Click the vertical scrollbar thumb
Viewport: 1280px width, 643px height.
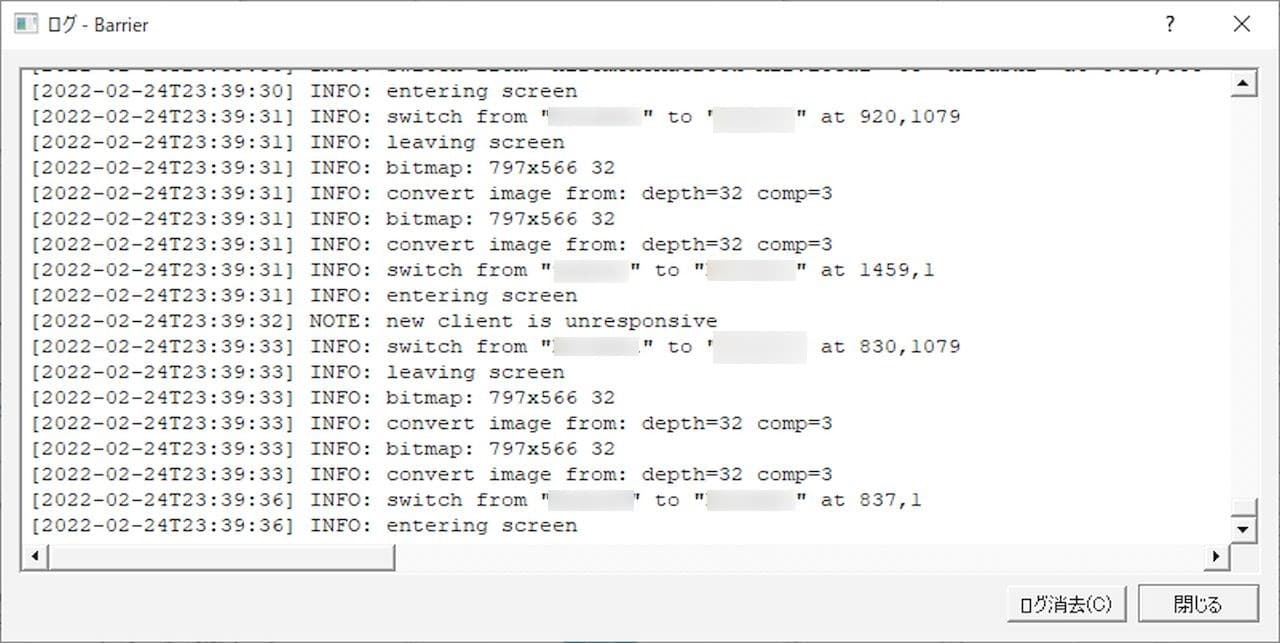click(1243, 507)
